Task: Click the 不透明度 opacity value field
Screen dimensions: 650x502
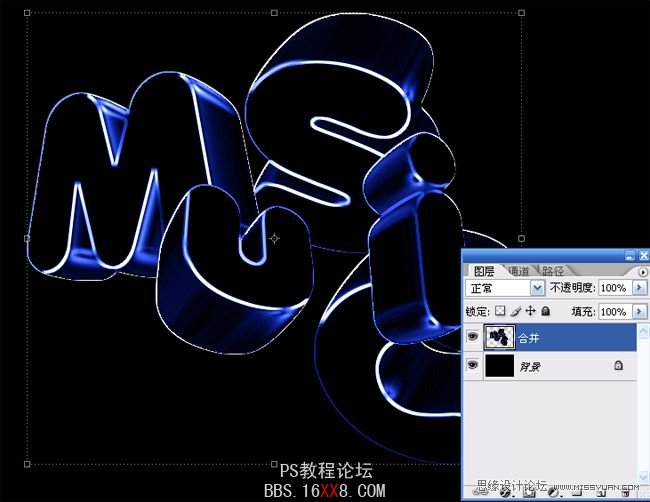Action: point(613,288)
